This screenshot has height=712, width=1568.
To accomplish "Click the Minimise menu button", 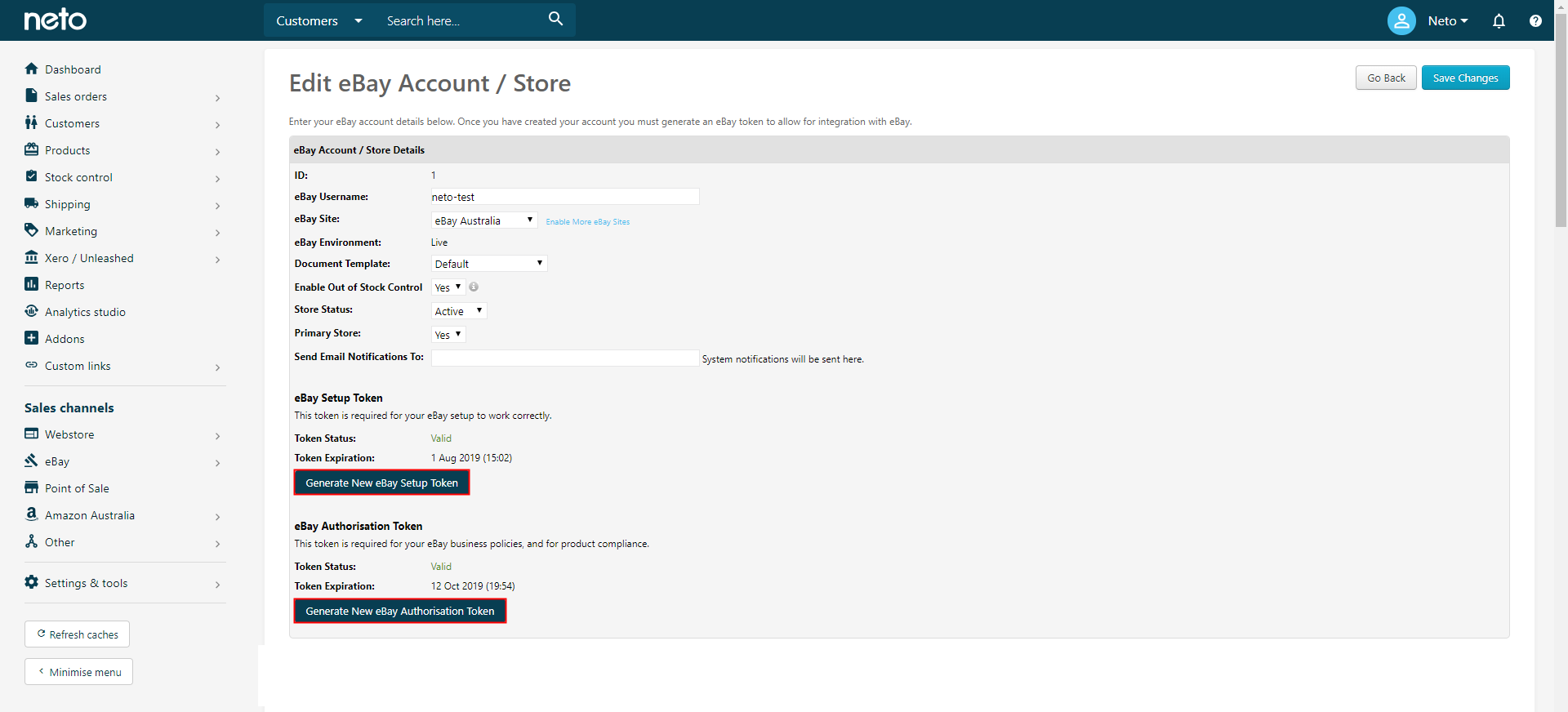I will 78,672.
